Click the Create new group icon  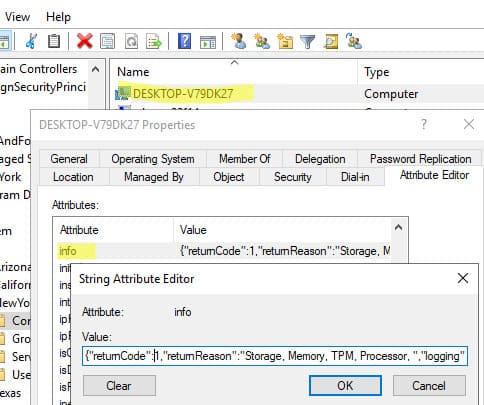click(x=262, y=41)
